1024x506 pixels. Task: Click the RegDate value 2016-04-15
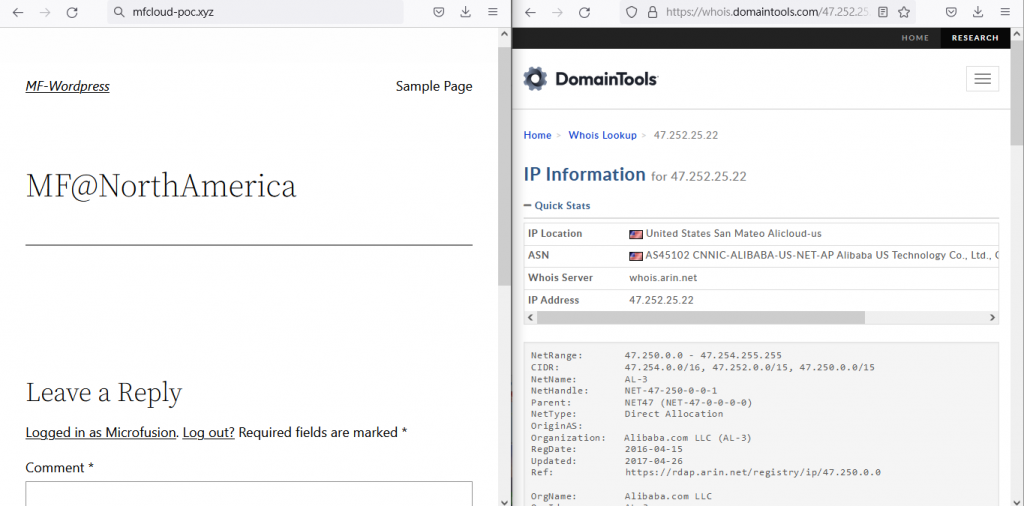(x=653, y=449)
